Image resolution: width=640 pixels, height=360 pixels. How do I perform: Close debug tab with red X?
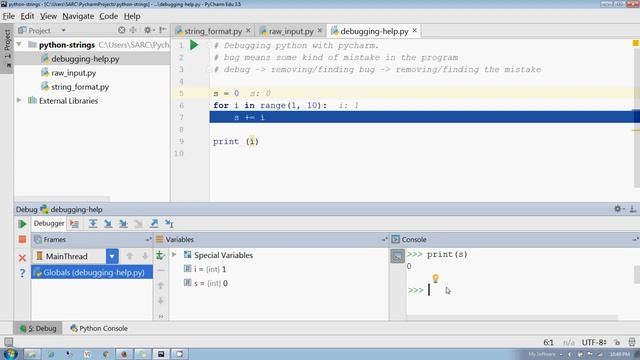(22, 258)
